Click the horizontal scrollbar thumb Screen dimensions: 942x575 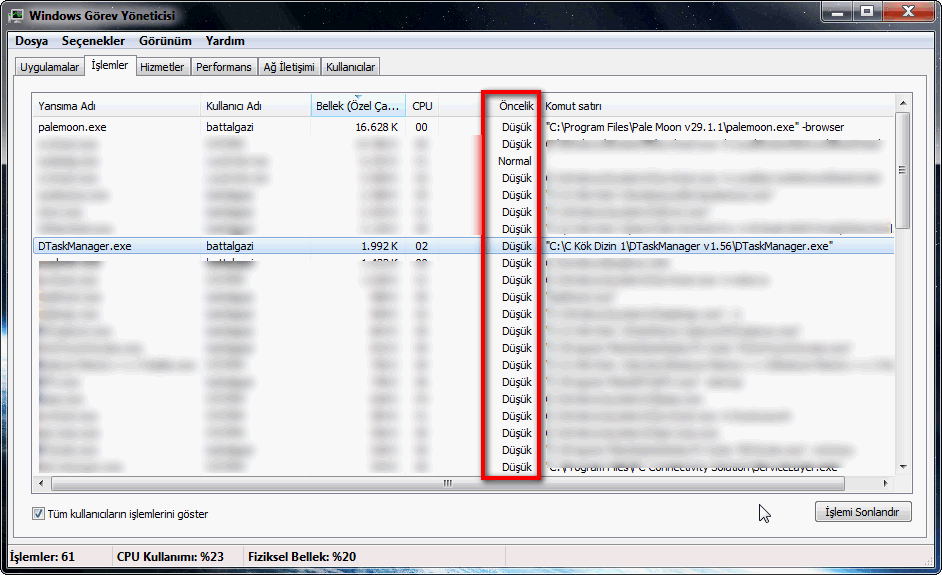click(x=448, y=483)
